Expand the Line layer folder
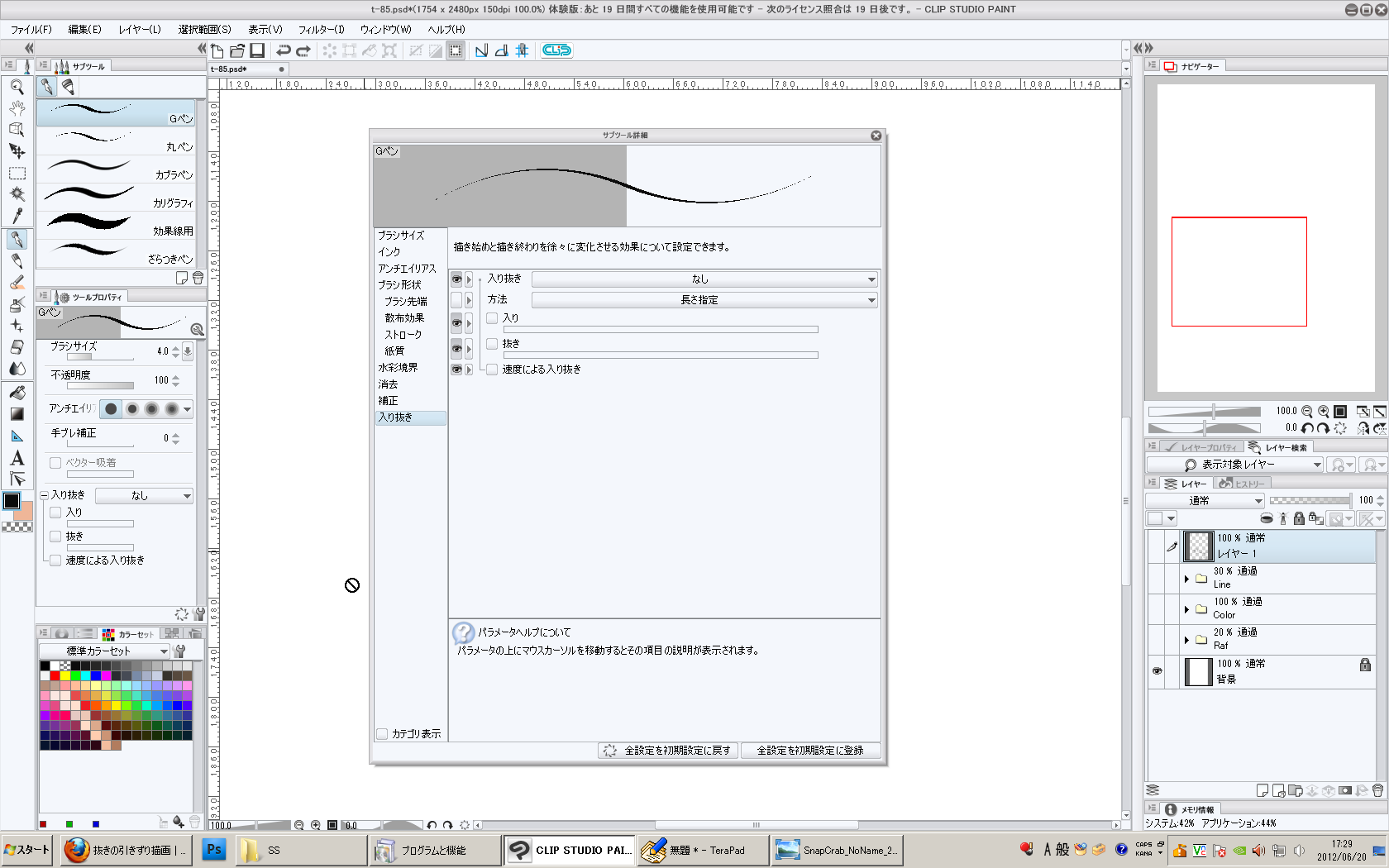 tap(1186, 579)
